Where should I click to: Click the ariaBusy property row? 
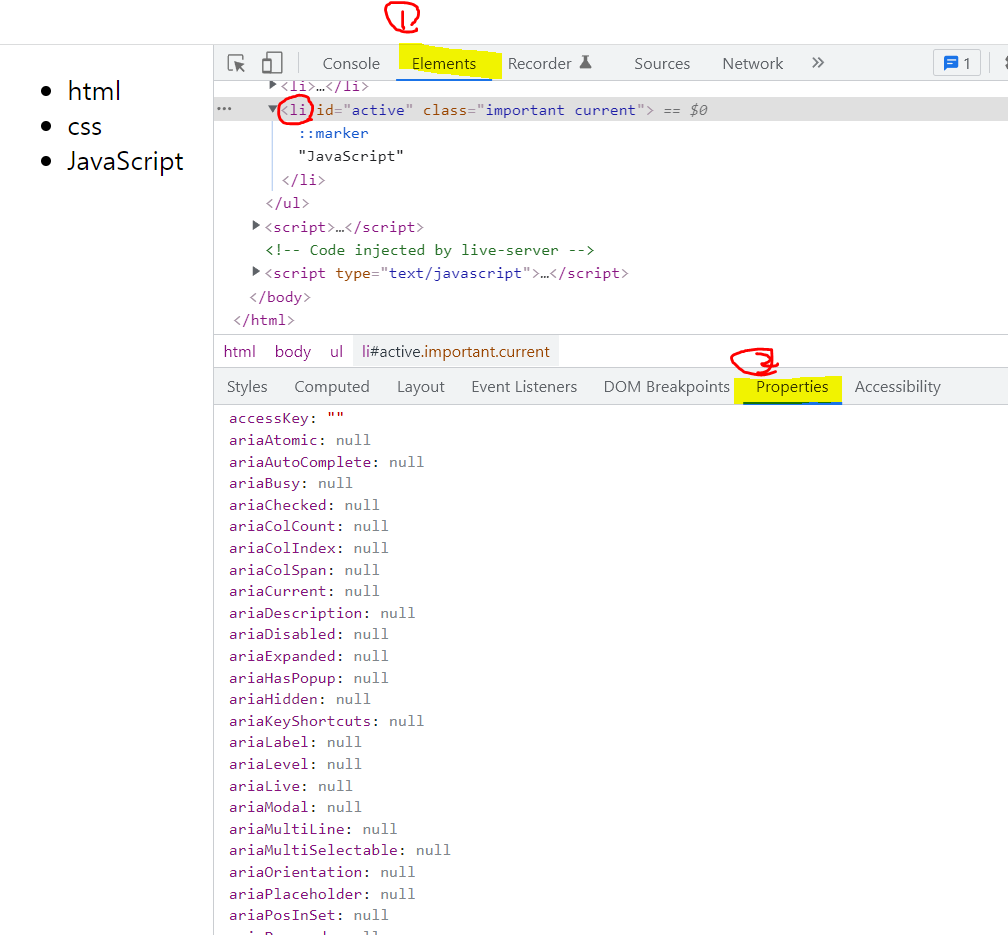291,484
